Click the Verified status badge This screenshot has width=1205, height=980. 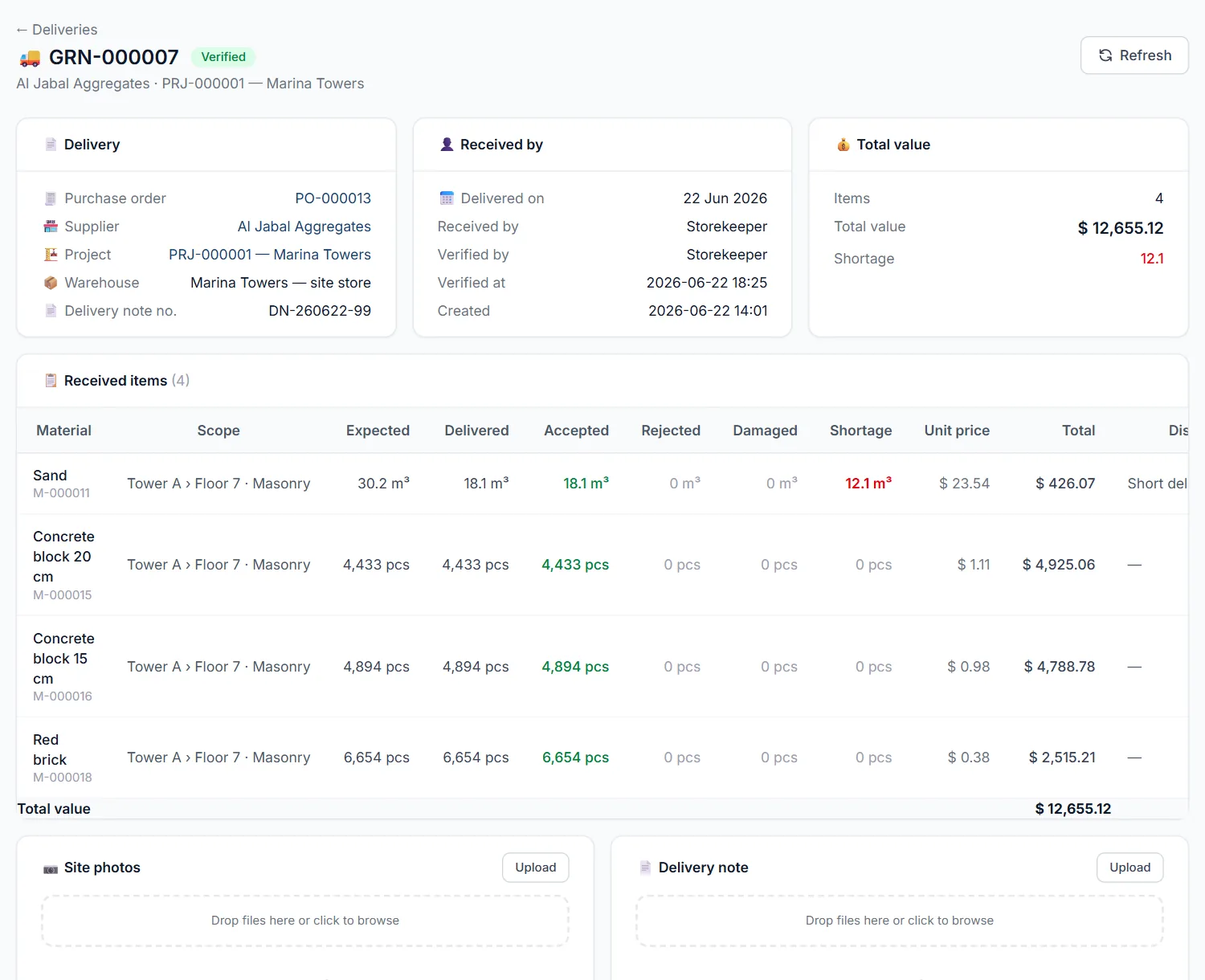coord(223,57)
